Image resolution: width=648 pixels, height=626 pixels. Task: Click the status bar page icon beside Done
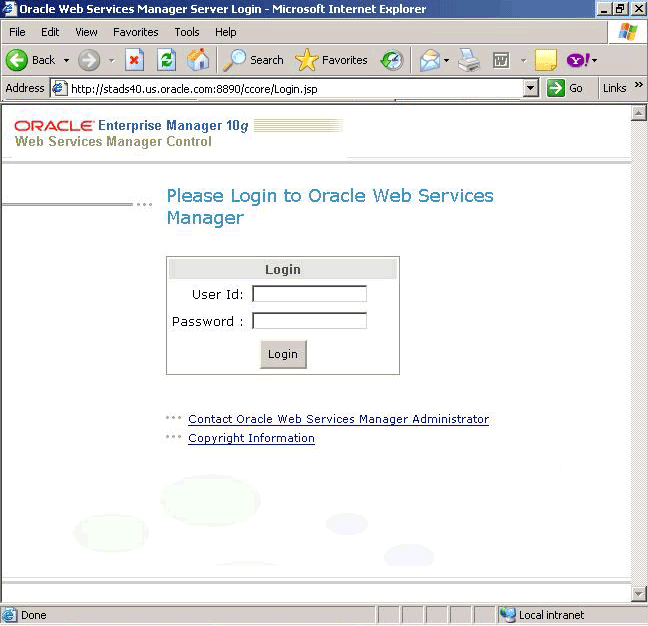point(9,615)
